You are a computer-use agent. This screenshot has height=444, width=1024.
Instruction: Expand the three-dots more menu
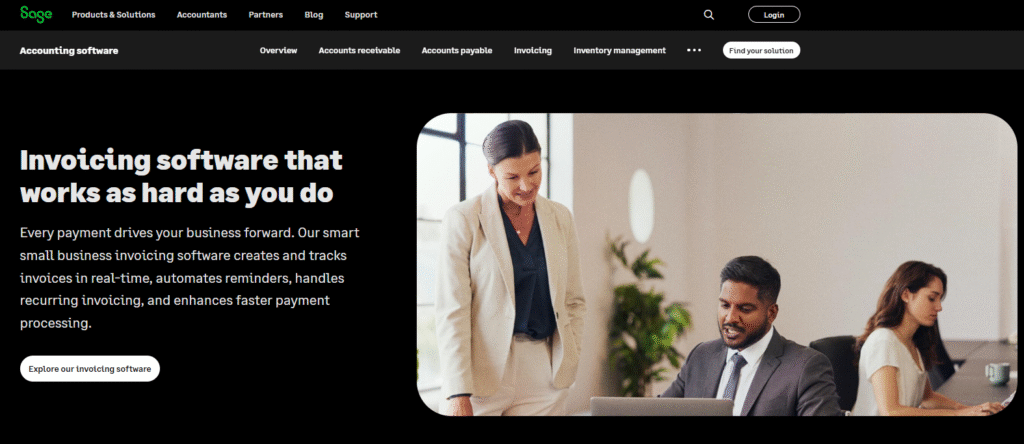click(x=694, y=50)
